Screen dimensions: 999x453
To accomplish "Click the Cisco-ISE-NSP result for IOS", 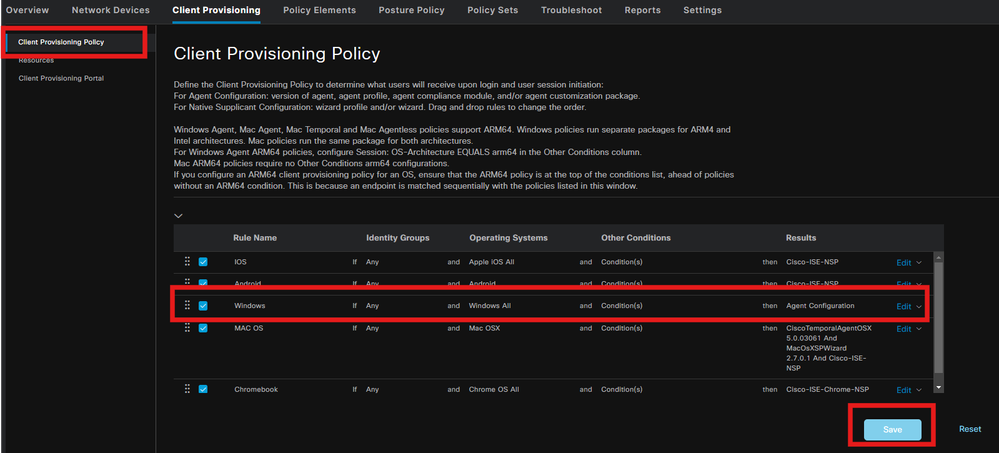I will 812,262.
